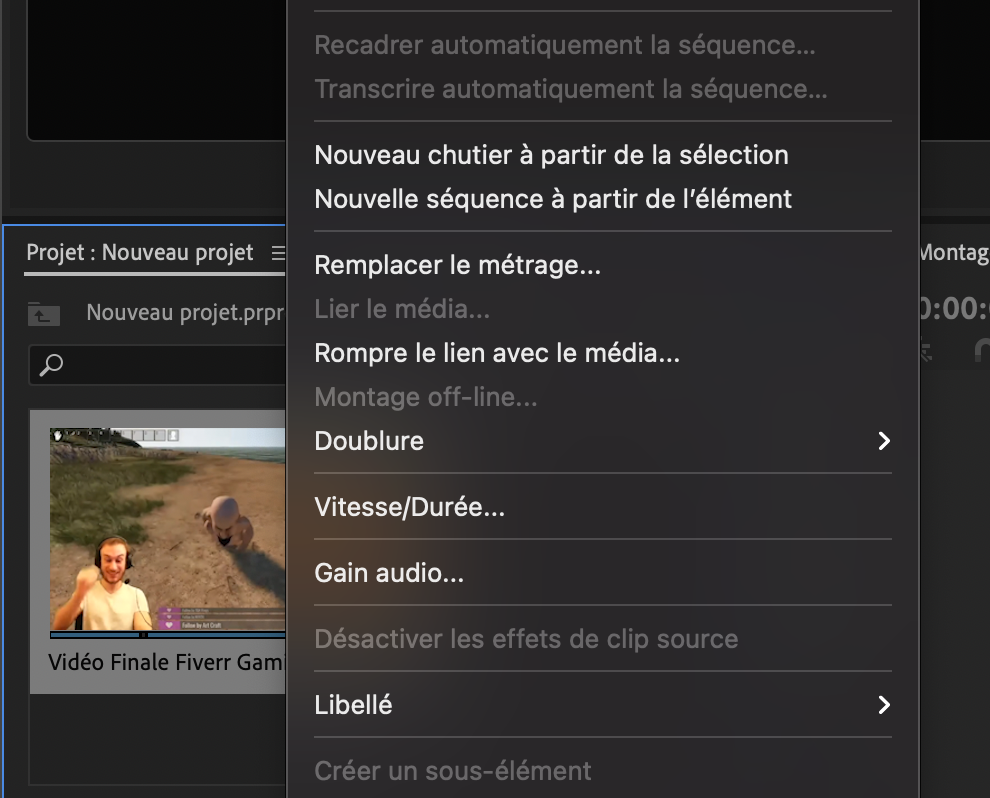
Task: Open the Vitesse/Durée dialog
Action: click(x=409, y=508)
